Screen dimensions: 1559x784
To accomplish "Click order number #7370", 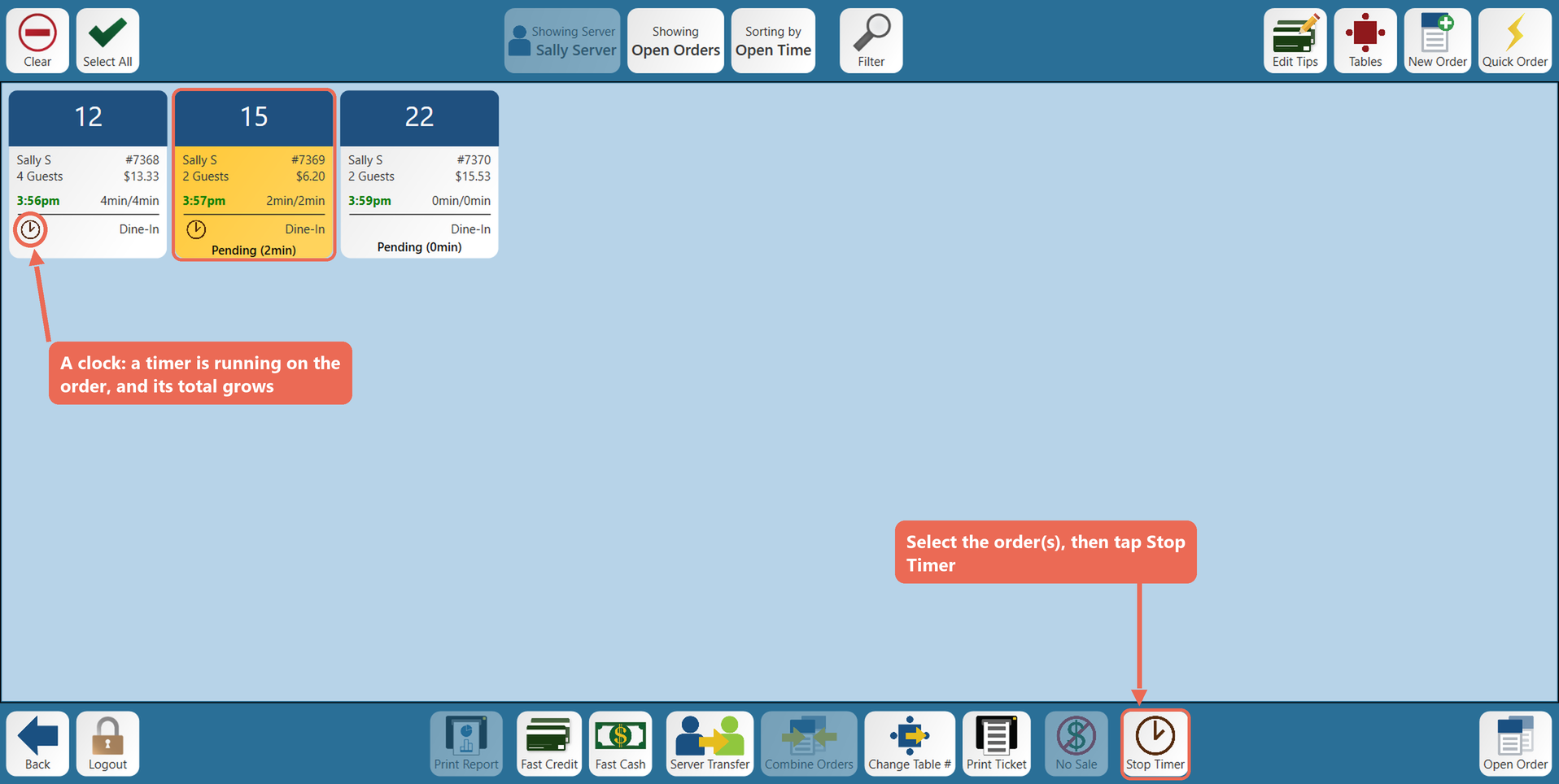I will click(474, 160).
